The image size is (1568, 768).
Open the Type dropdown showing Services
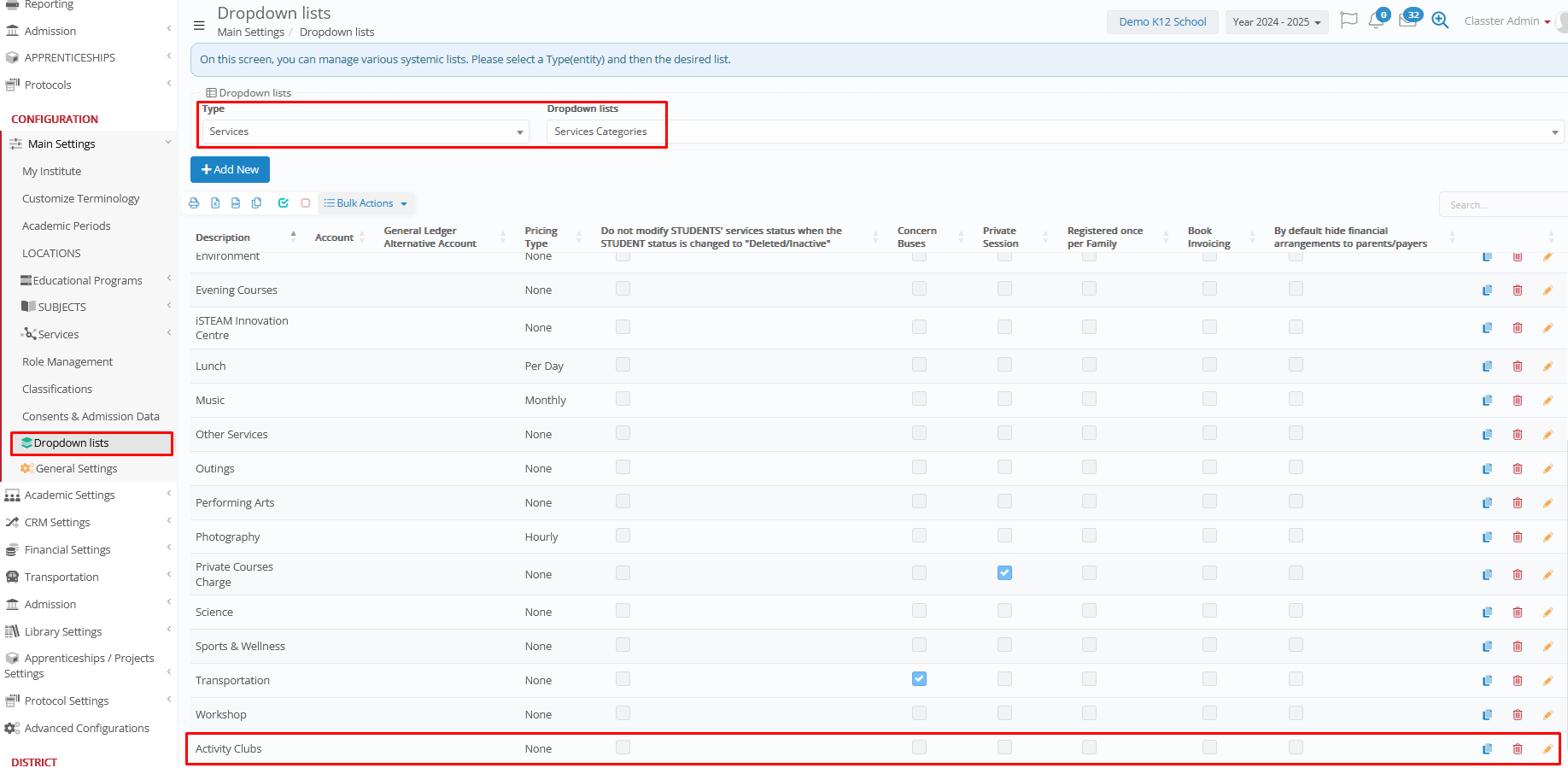pyautogui.click(x=366, y=132)
